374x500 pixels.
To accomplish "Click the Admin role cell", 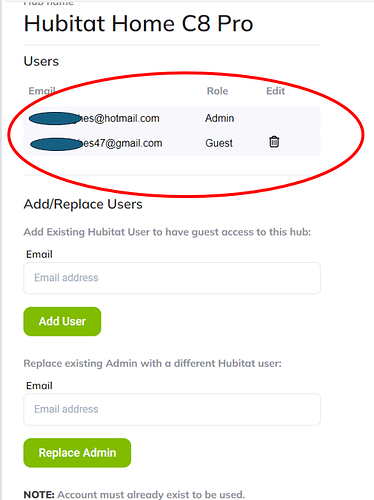I will pyautogui.click(x=219, y=118).
